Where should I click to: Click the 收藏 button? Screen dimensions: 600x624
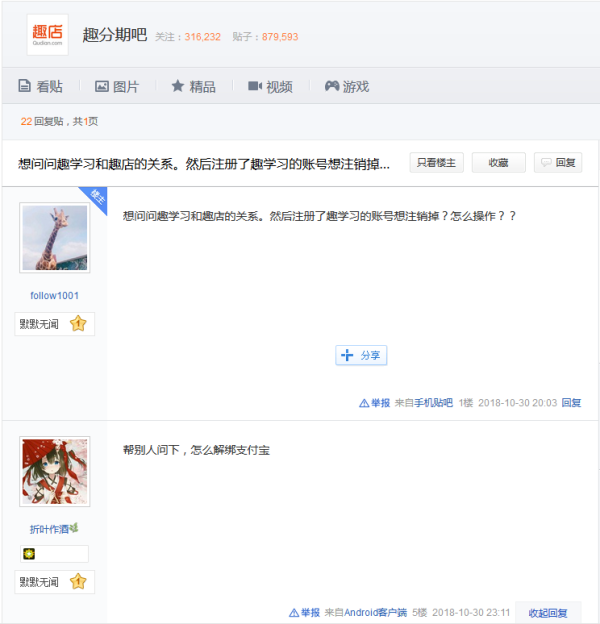[499, 162]
